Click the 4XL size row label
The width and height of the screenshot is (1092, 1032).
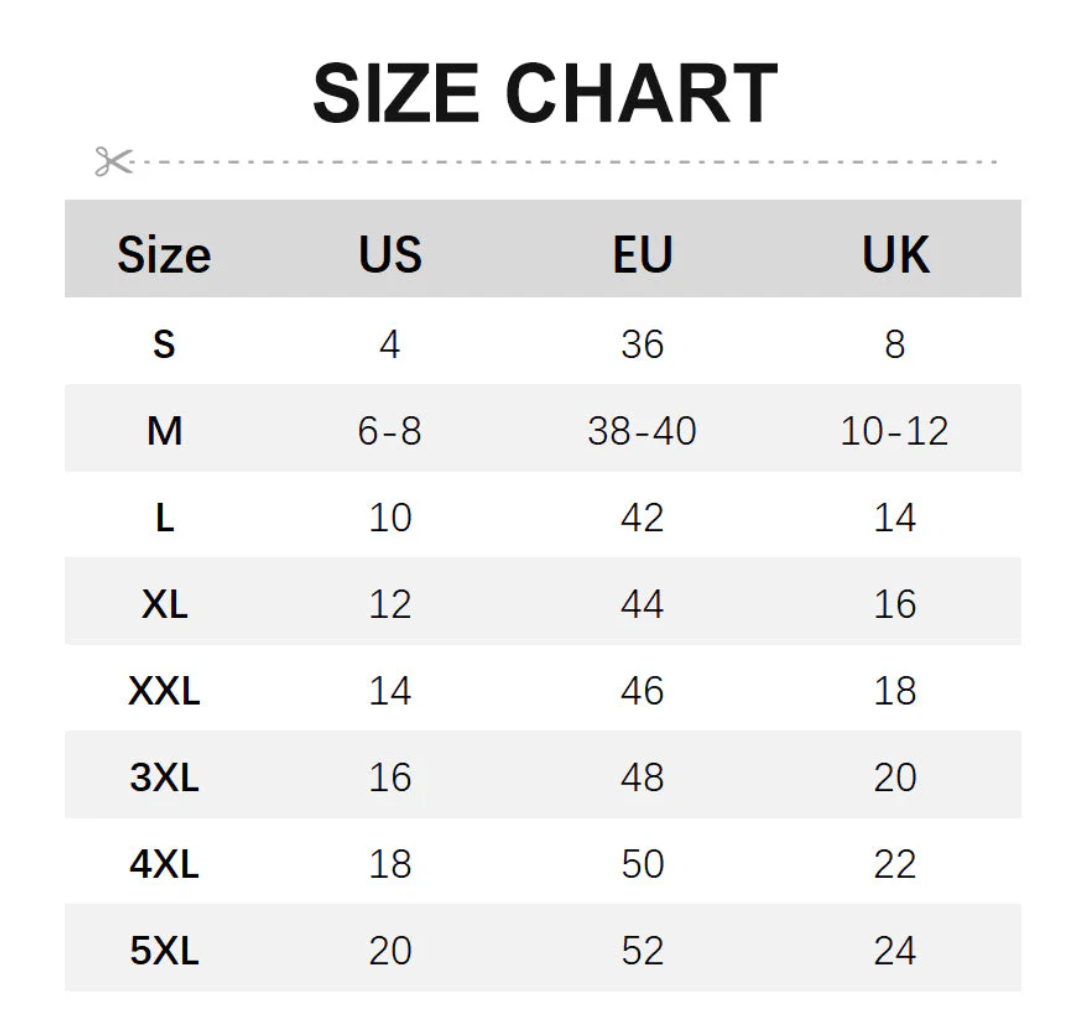click(164, 864)
